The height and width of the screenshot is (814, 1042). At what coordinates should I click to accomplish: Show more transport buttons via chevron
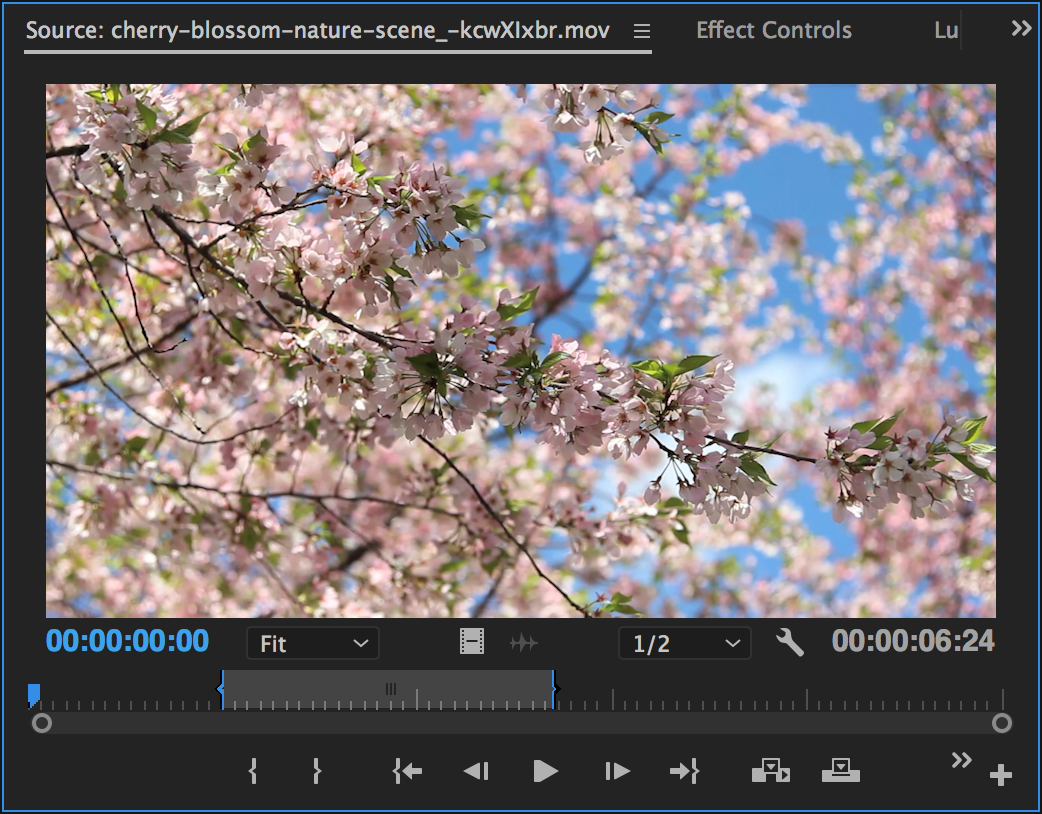point(961,760)
